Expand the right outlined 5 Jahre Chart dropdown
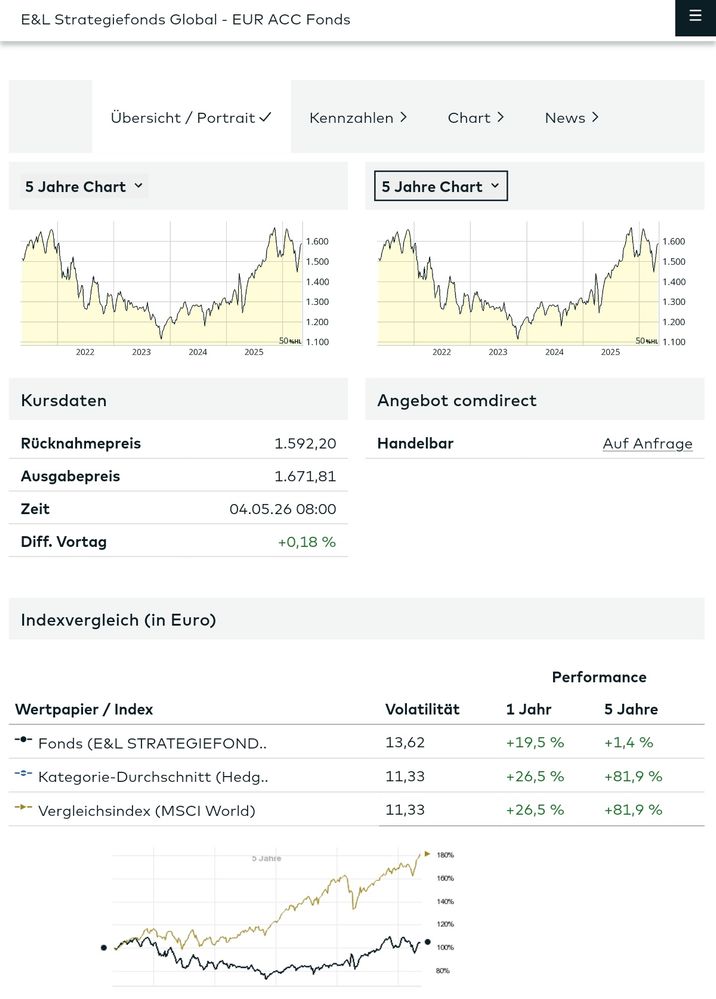Viewport: 716px width, 999px height. tap(441, 186)
